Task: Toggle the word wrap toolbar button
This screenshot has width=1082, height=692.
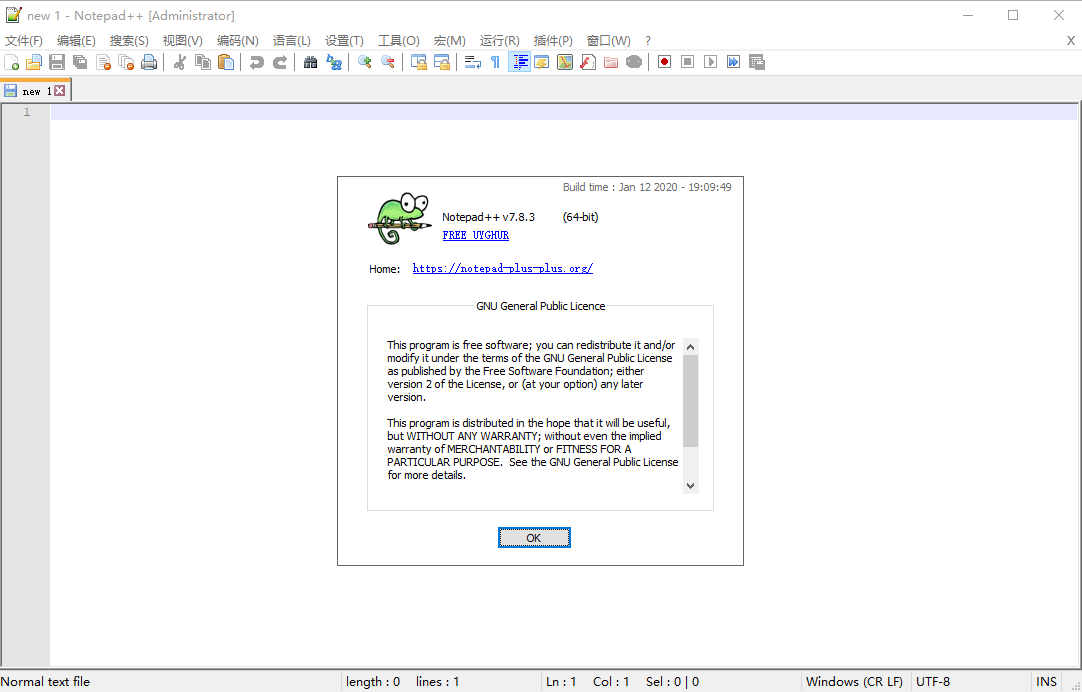Action: 473,62
